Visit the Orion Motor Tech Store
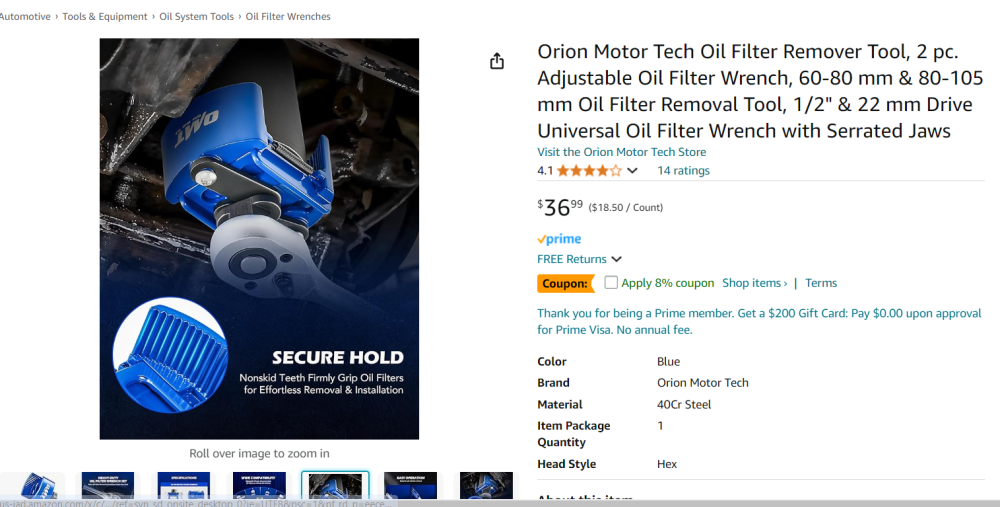The width and height of the screenshot is (1000, 507). (621, 152)
